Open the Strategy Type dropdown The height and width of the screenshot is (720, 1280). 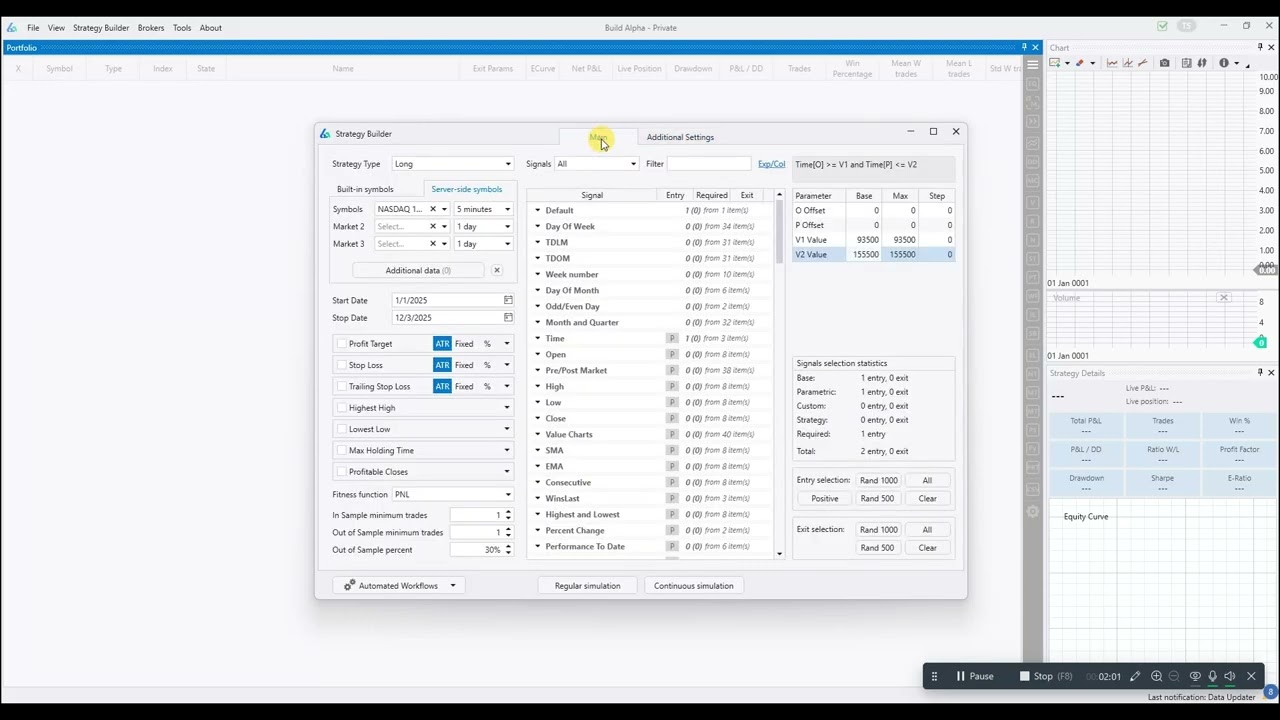(452, 164)
